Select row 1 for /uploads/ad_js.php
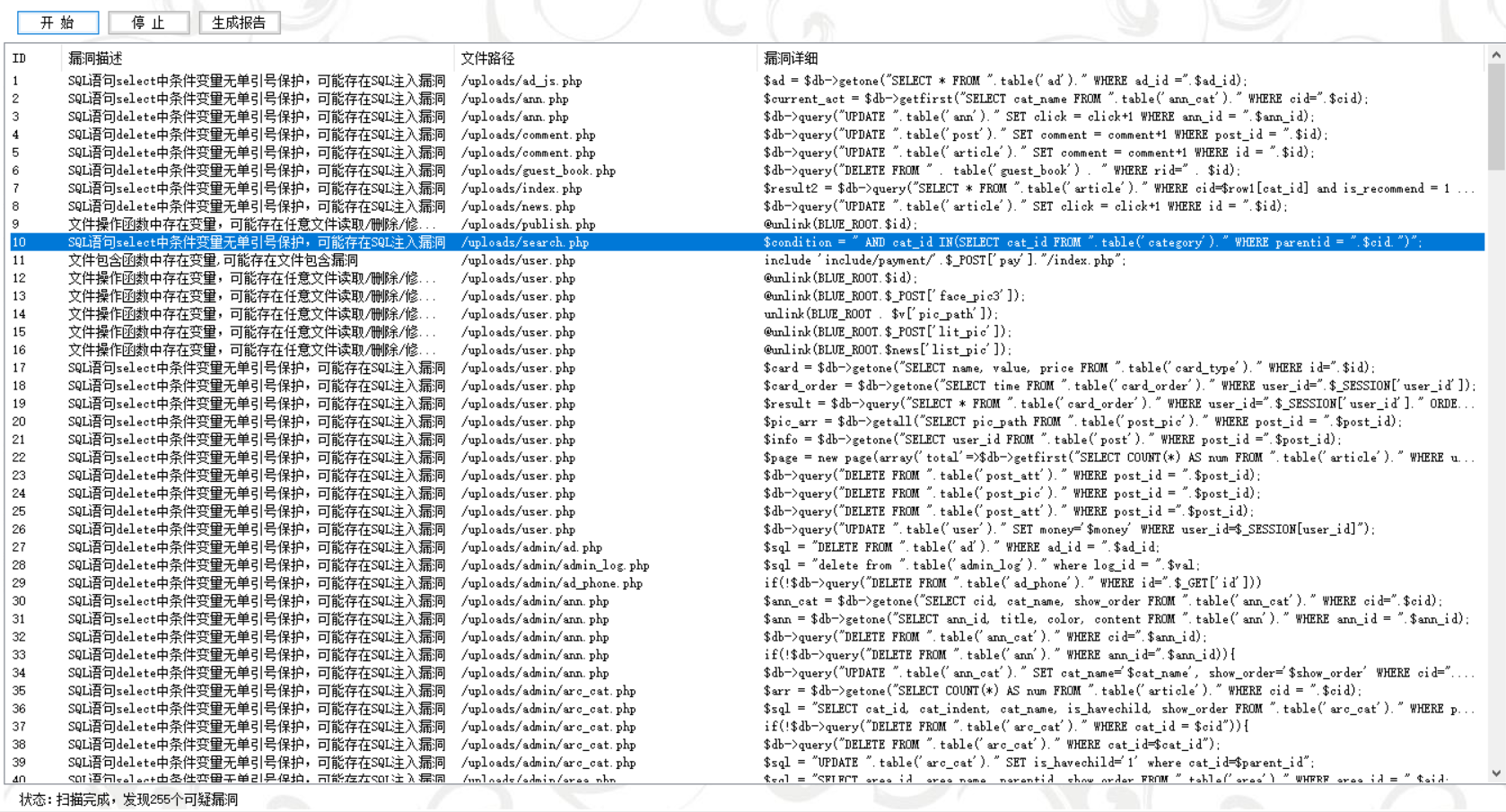 tap(521, 81)
